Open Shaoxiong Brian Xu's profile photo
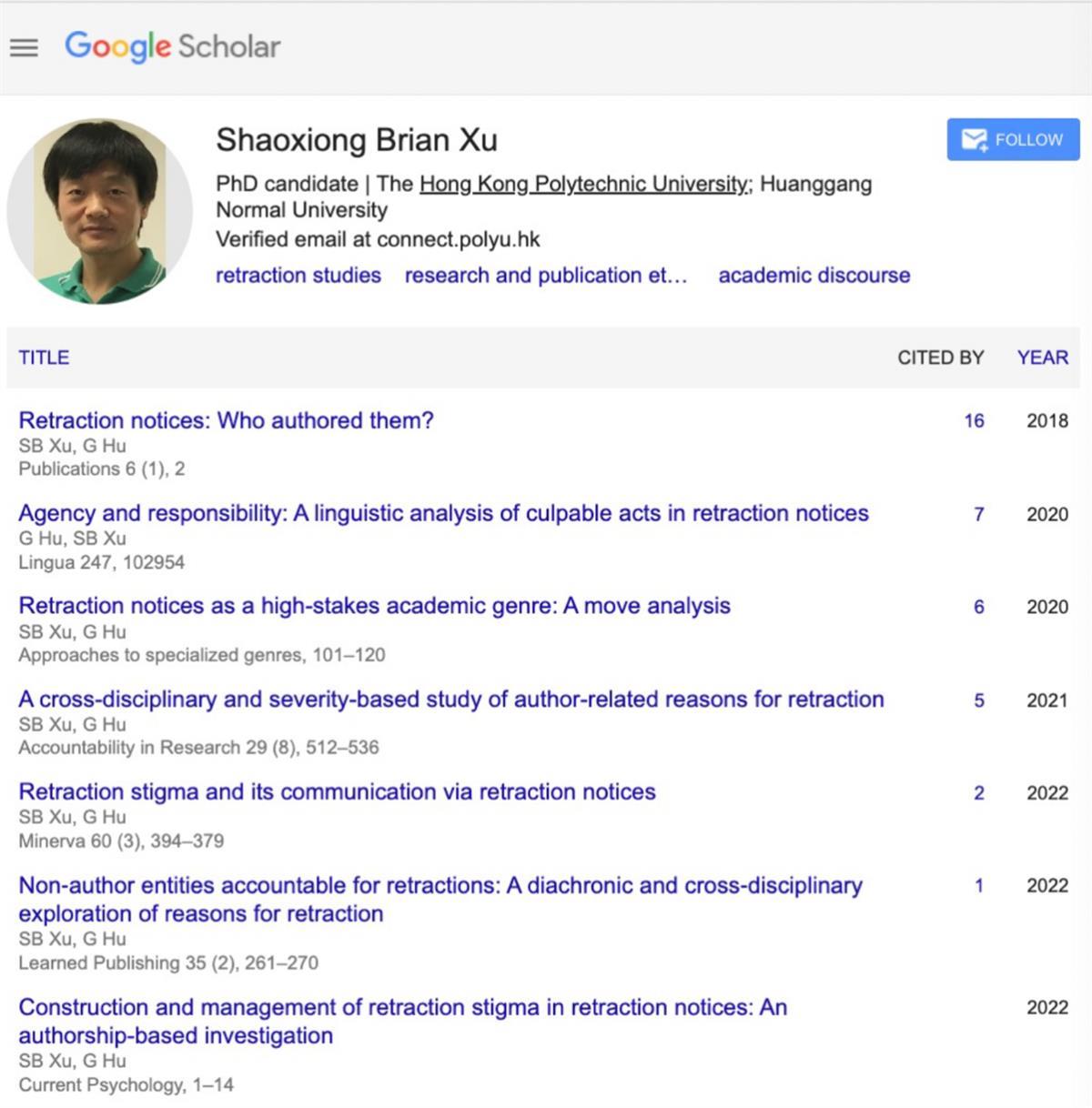 (99, 211)
